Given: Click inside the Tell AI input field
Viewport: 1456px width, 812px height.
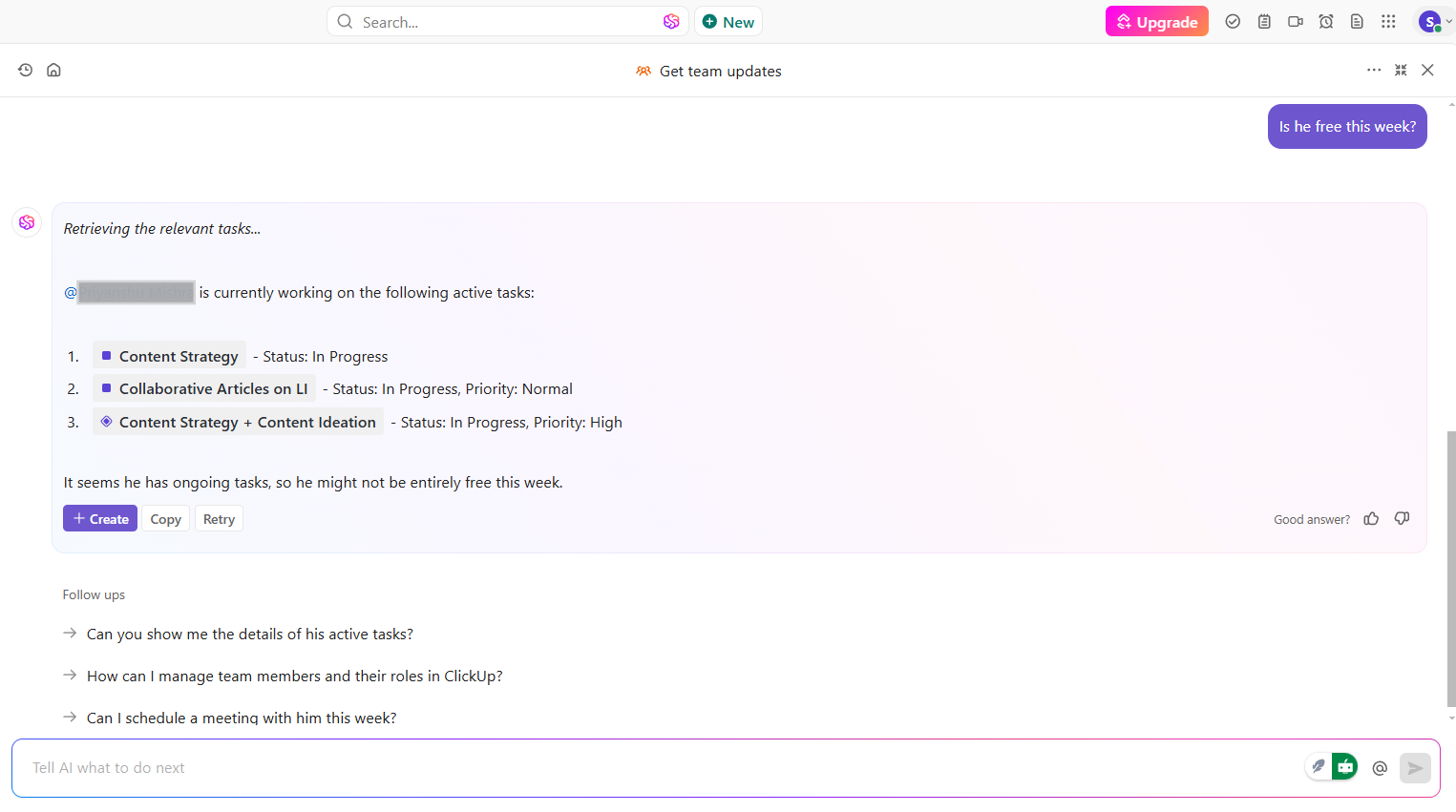Looking at the screenshot, I should (382, 767).
